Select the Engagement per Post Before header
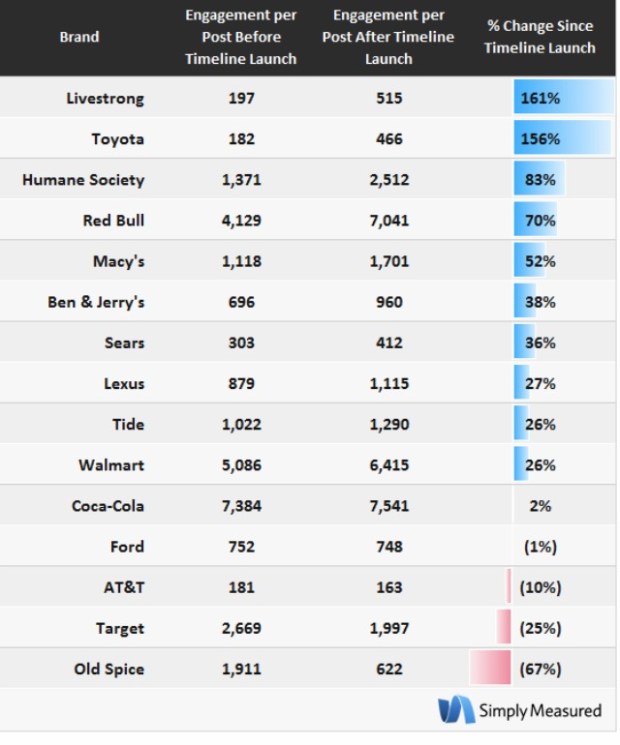 pos(241,37)
